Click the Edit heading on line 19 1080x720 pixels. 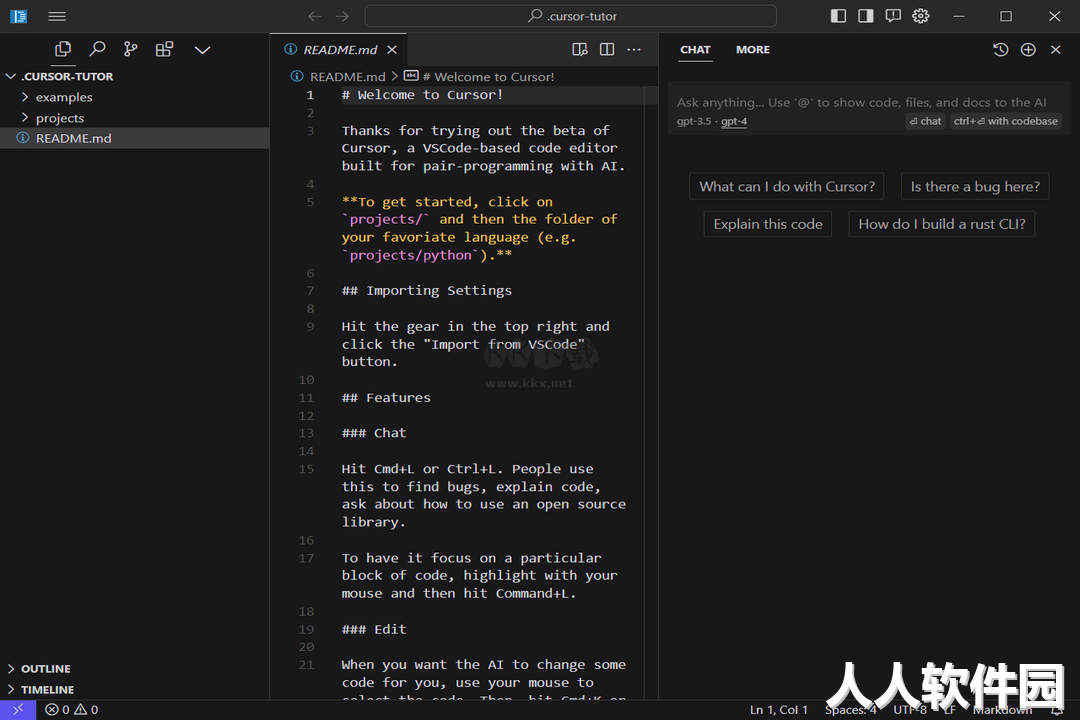(374, 630)
